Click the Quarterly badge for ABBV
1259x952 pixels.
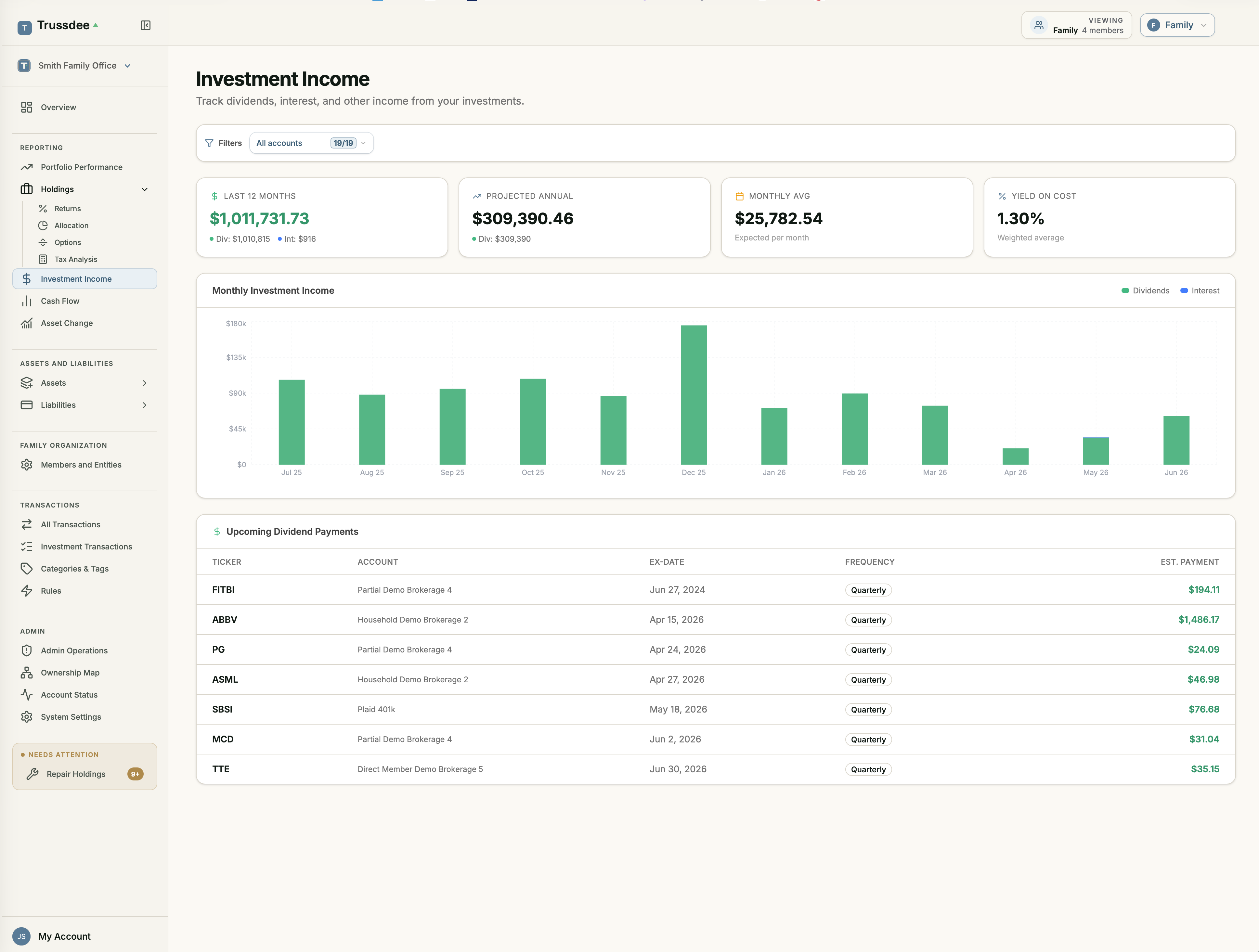(868, 620)
